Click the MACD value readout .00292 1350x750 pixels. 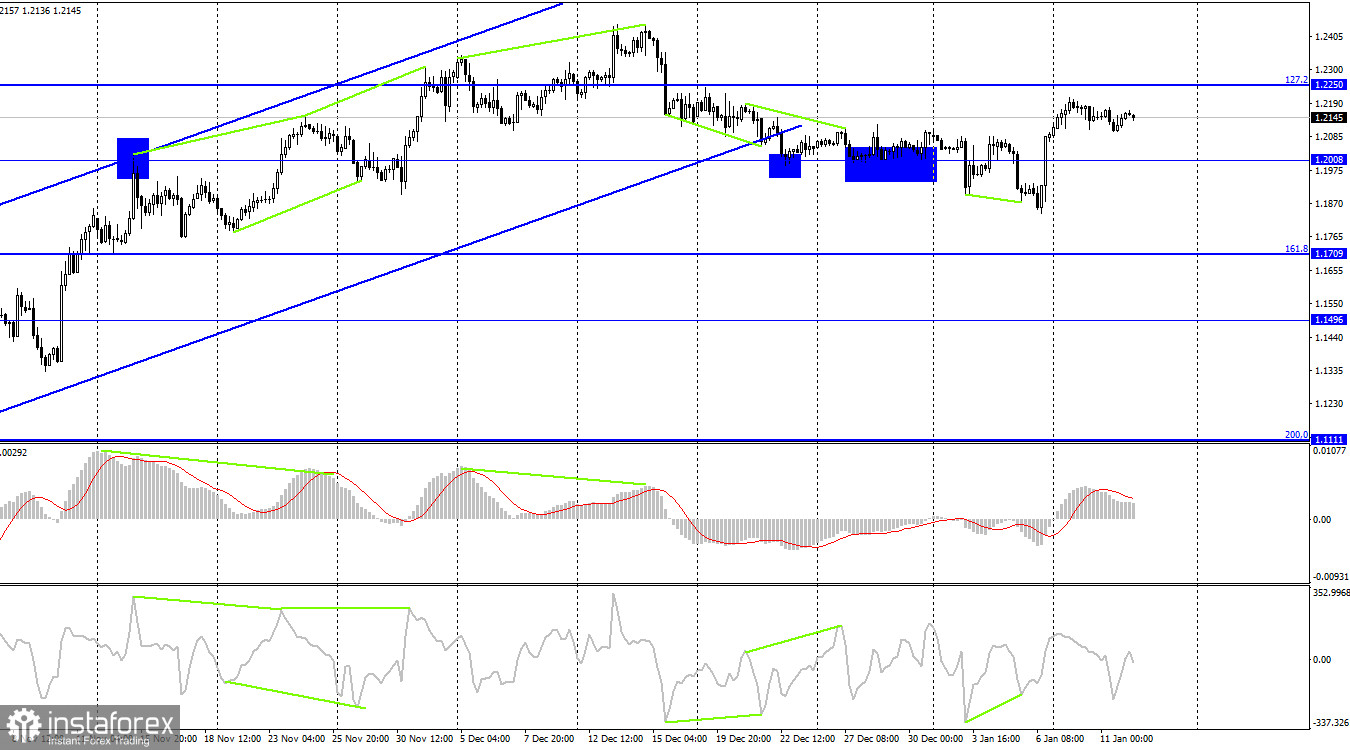(15, 453)
